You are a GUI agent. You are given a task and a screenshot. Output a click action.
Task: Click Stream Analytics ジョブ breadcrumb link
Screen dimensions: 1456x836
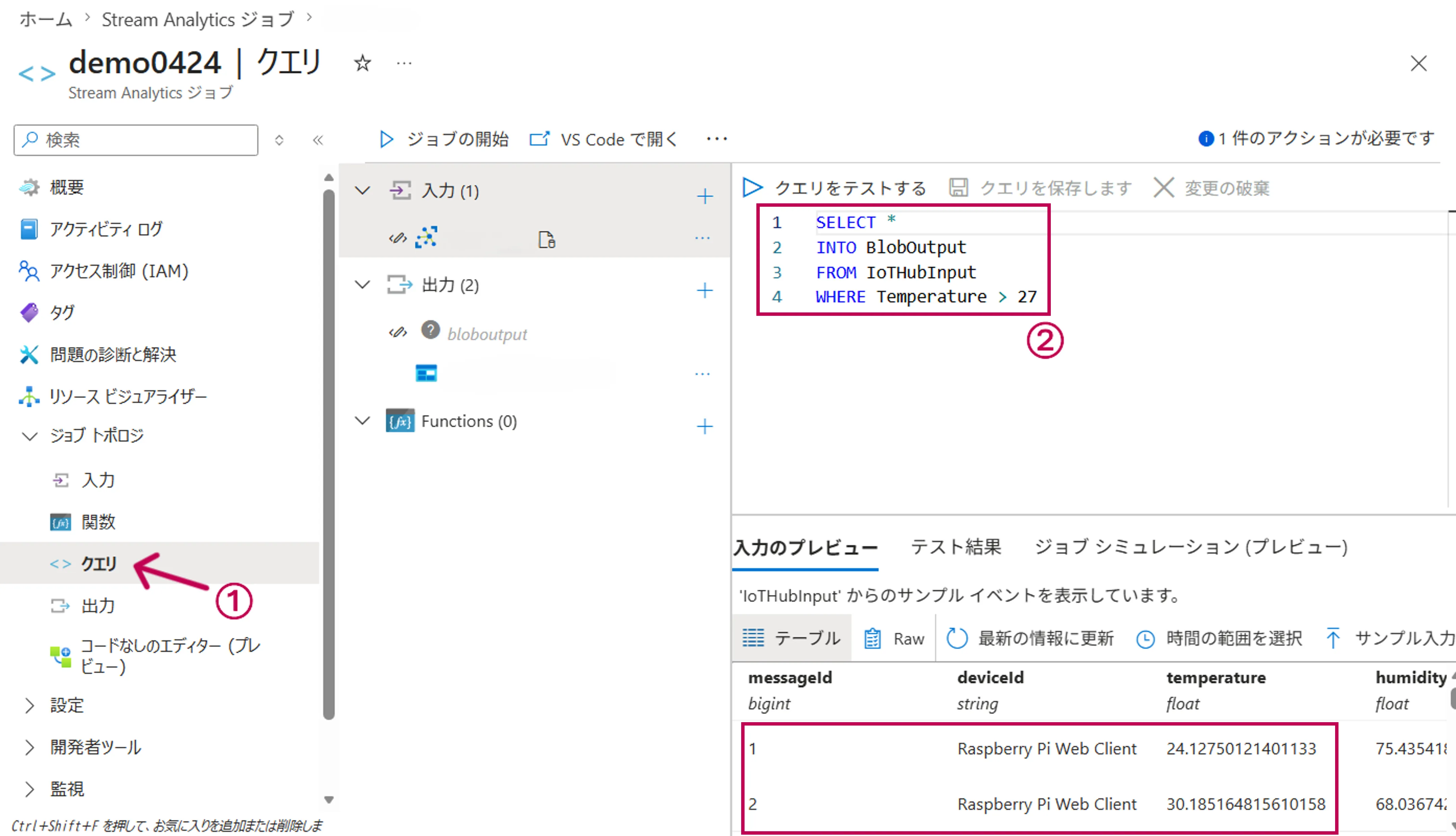tap(198, 20)
